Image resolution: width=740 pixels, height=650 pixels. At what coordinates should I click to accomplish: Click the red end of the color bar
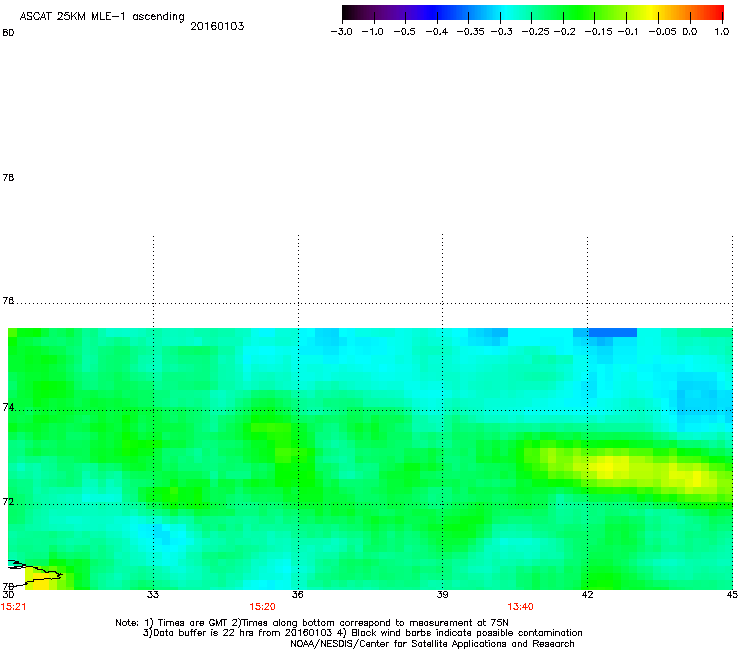point(718,12)
